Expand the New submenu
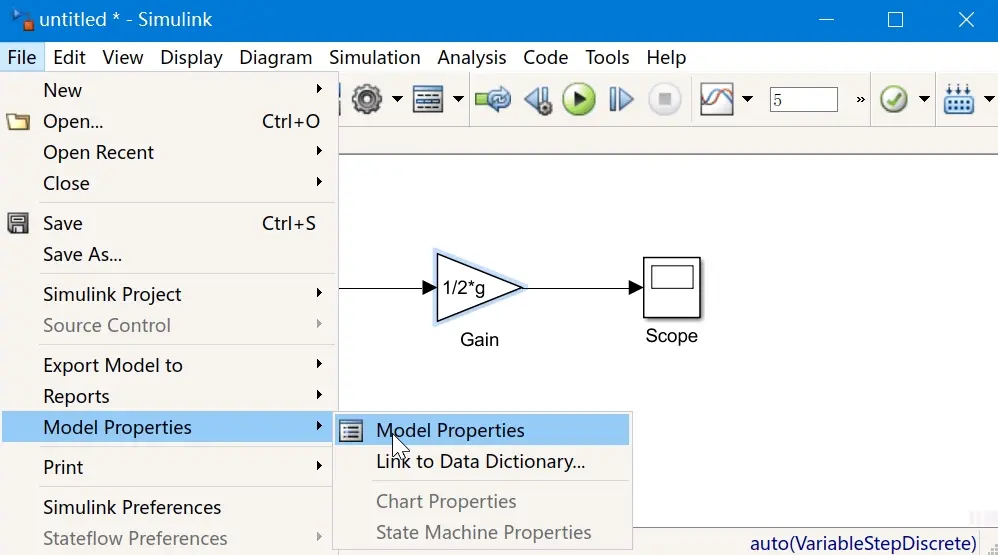Screen dimensions: 998x555 (x=169, y=90)
